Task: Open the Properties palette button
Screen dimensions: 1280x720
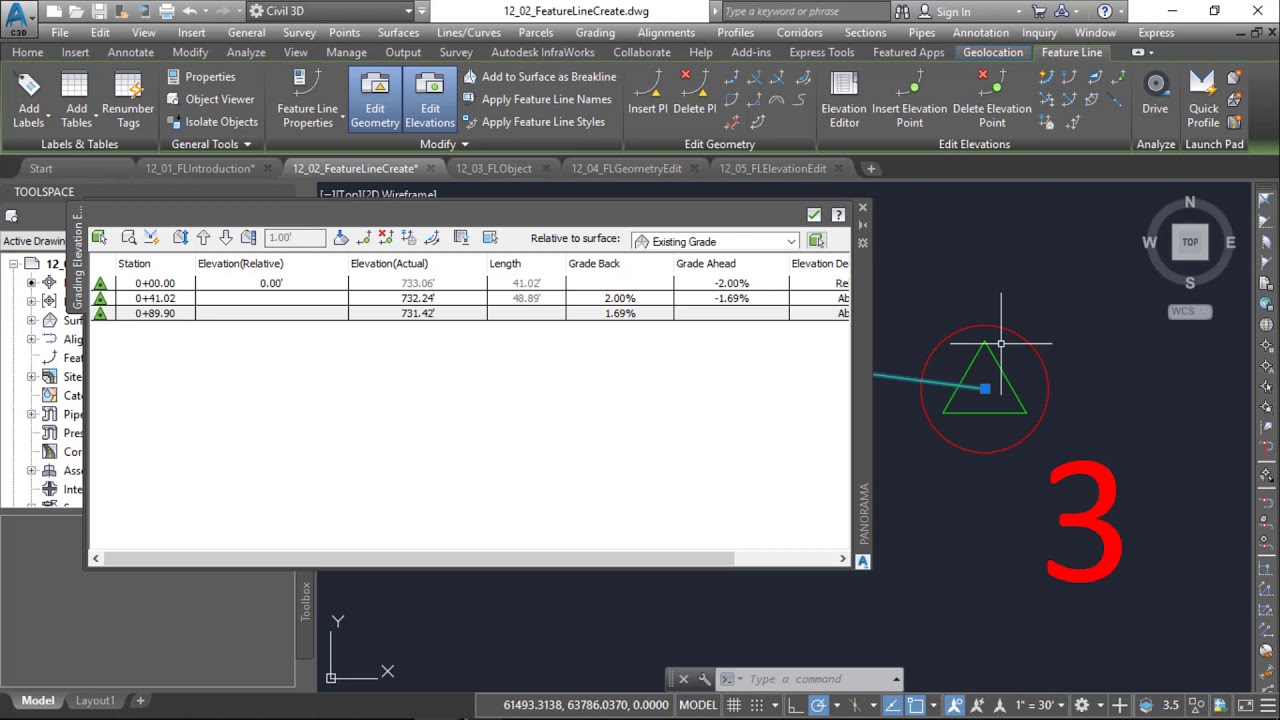Action: [x=201, y=76]
